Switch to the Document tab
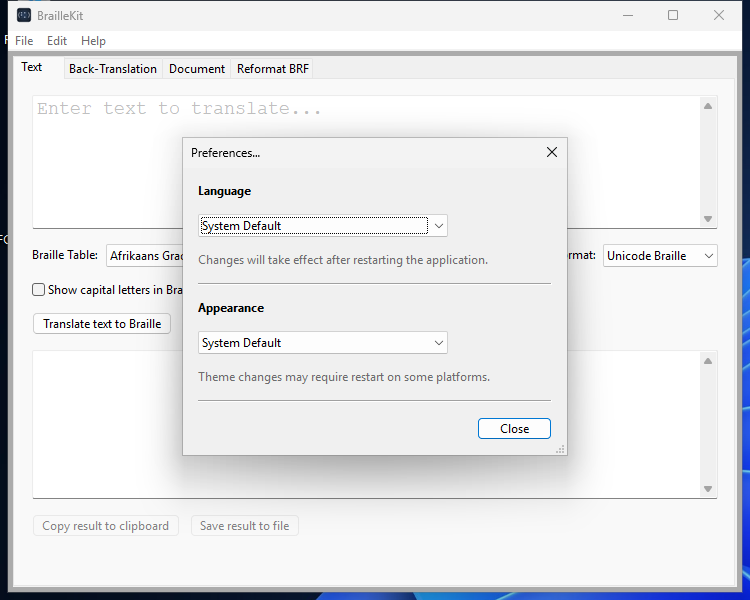Viewport: 750px width, 600px height. (197, 69)
